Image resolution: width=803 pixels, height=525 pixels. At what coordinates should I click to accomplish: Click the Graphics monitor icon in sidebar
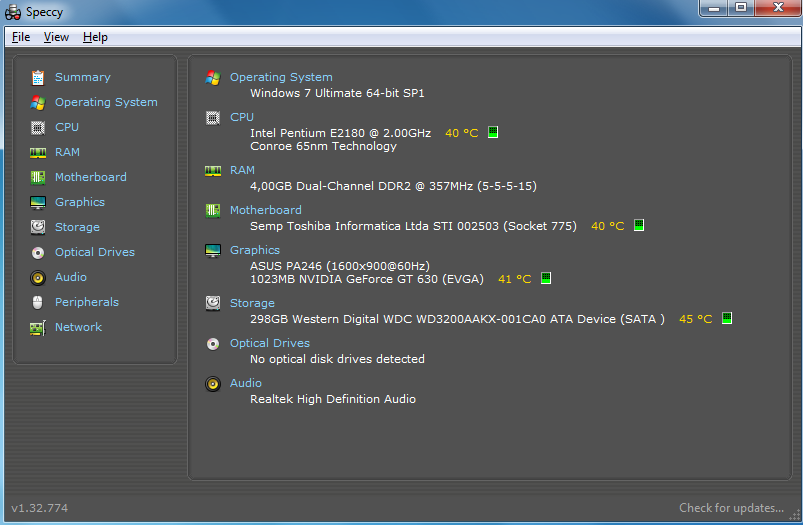[x=38, y=202]
